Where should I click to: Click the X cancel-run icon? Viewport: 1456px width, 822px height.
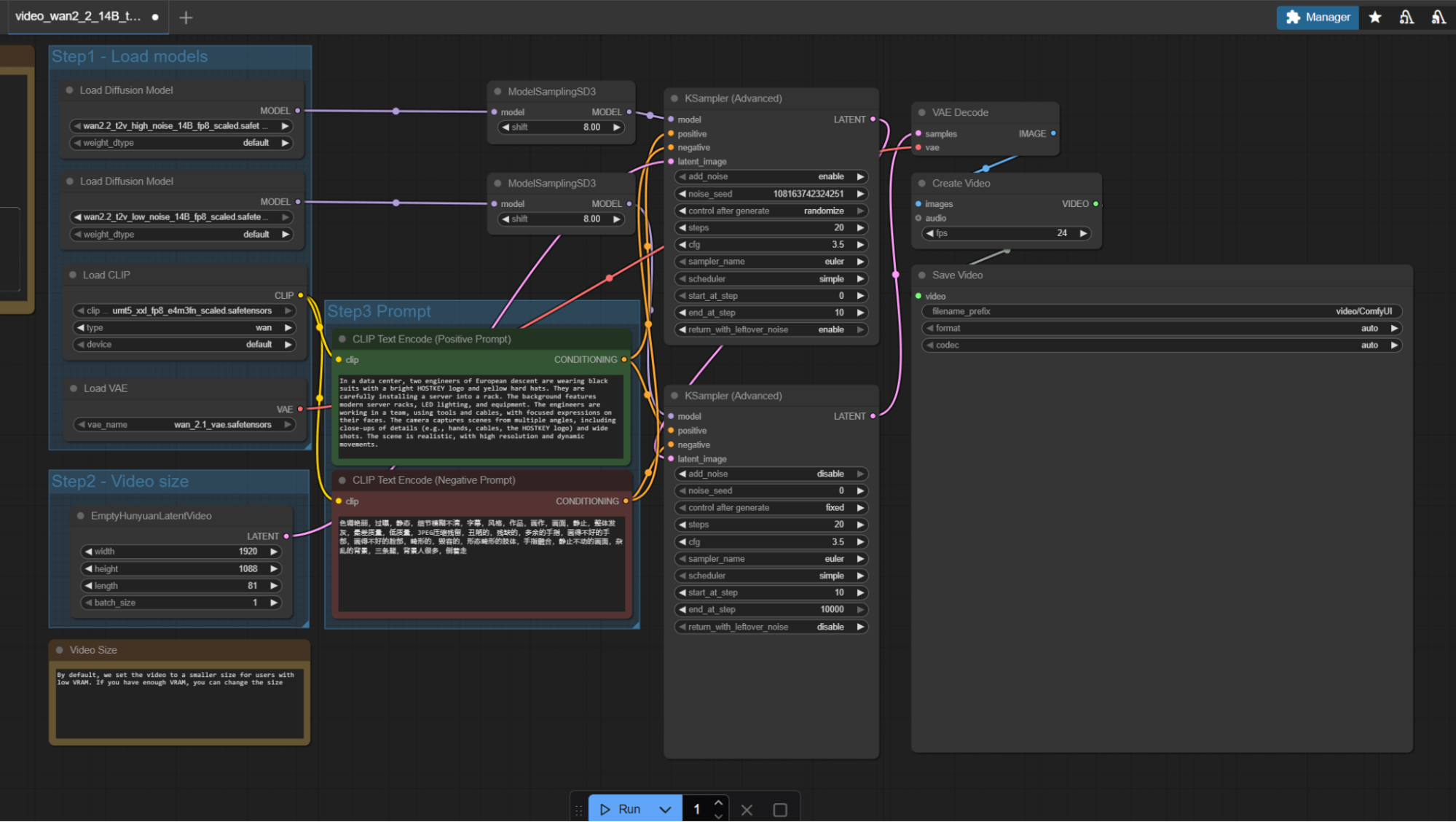(747, 809)
